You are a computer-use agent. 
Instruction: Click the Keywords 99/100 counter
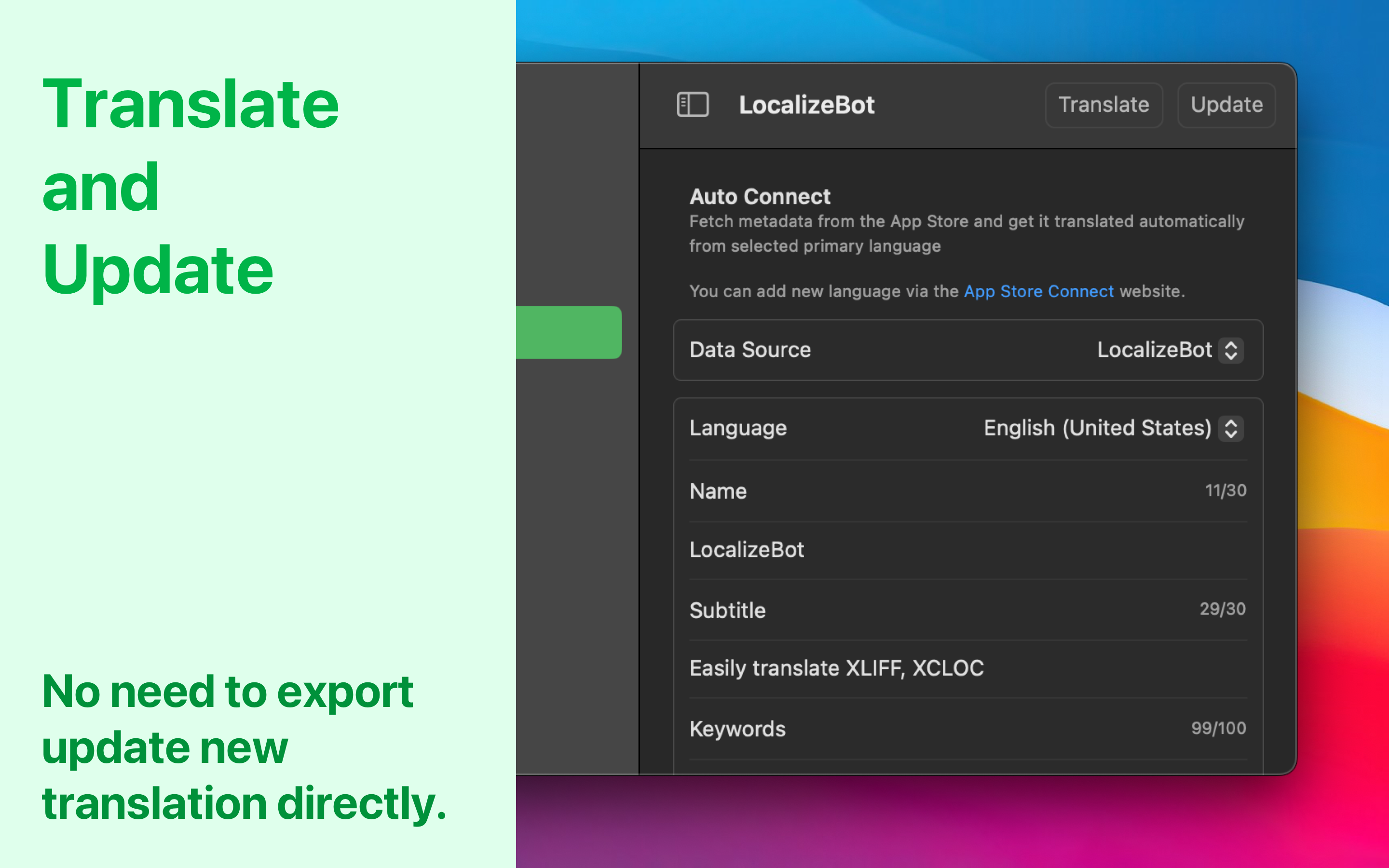(1219, 728)
